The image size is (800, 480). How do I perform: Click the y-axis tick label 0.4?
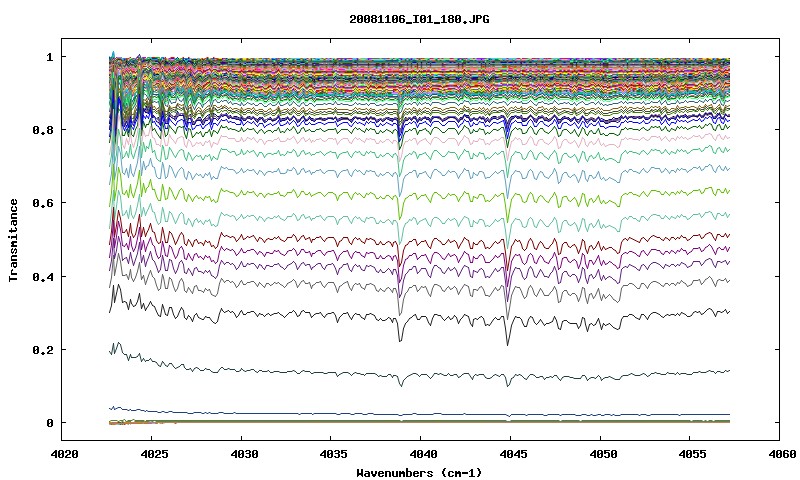click(x=42, y=276)
